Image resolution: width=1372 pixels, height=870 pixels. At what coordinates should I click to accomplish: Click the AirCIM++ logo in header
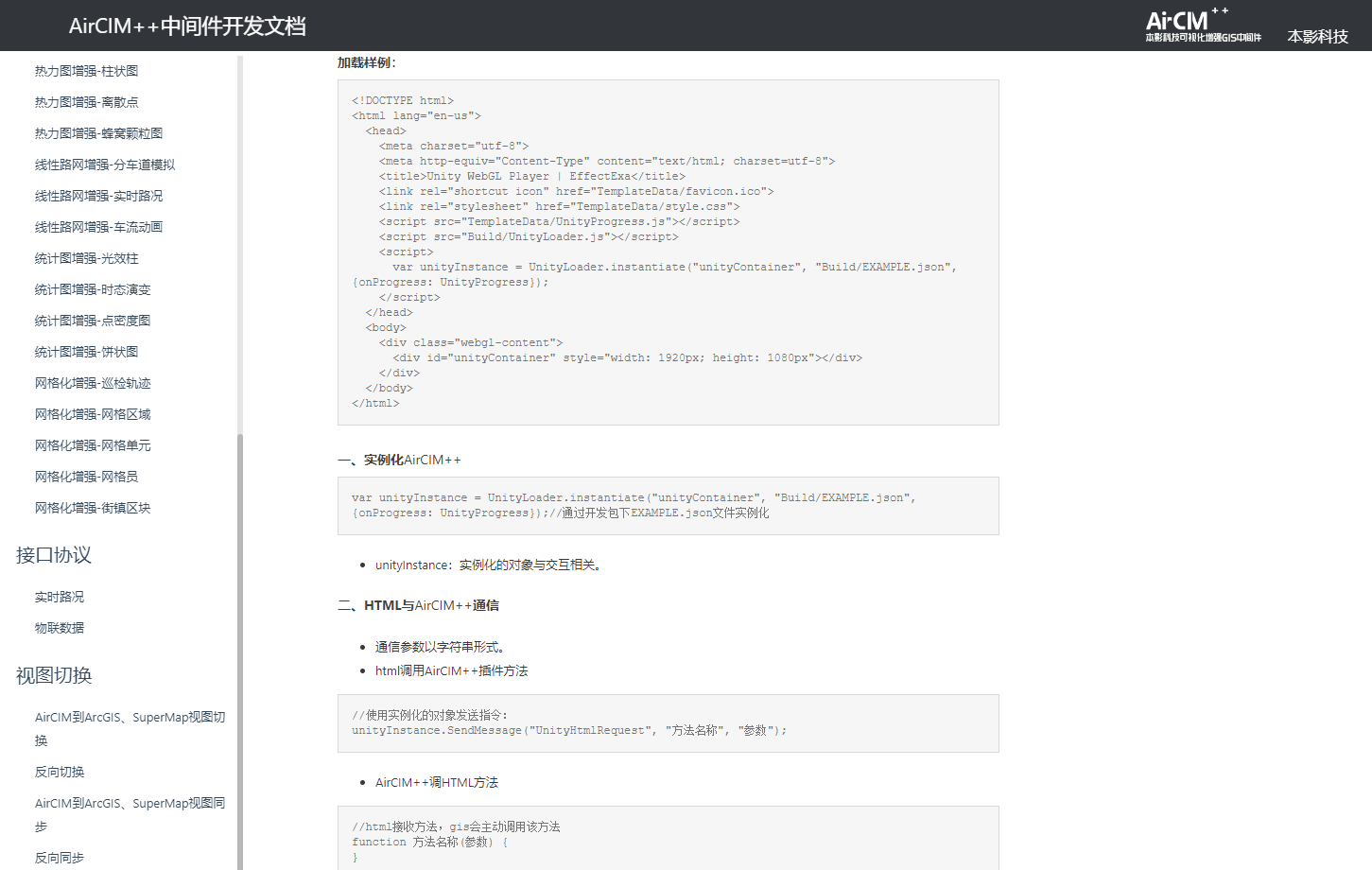click(x=1203, y=26)
